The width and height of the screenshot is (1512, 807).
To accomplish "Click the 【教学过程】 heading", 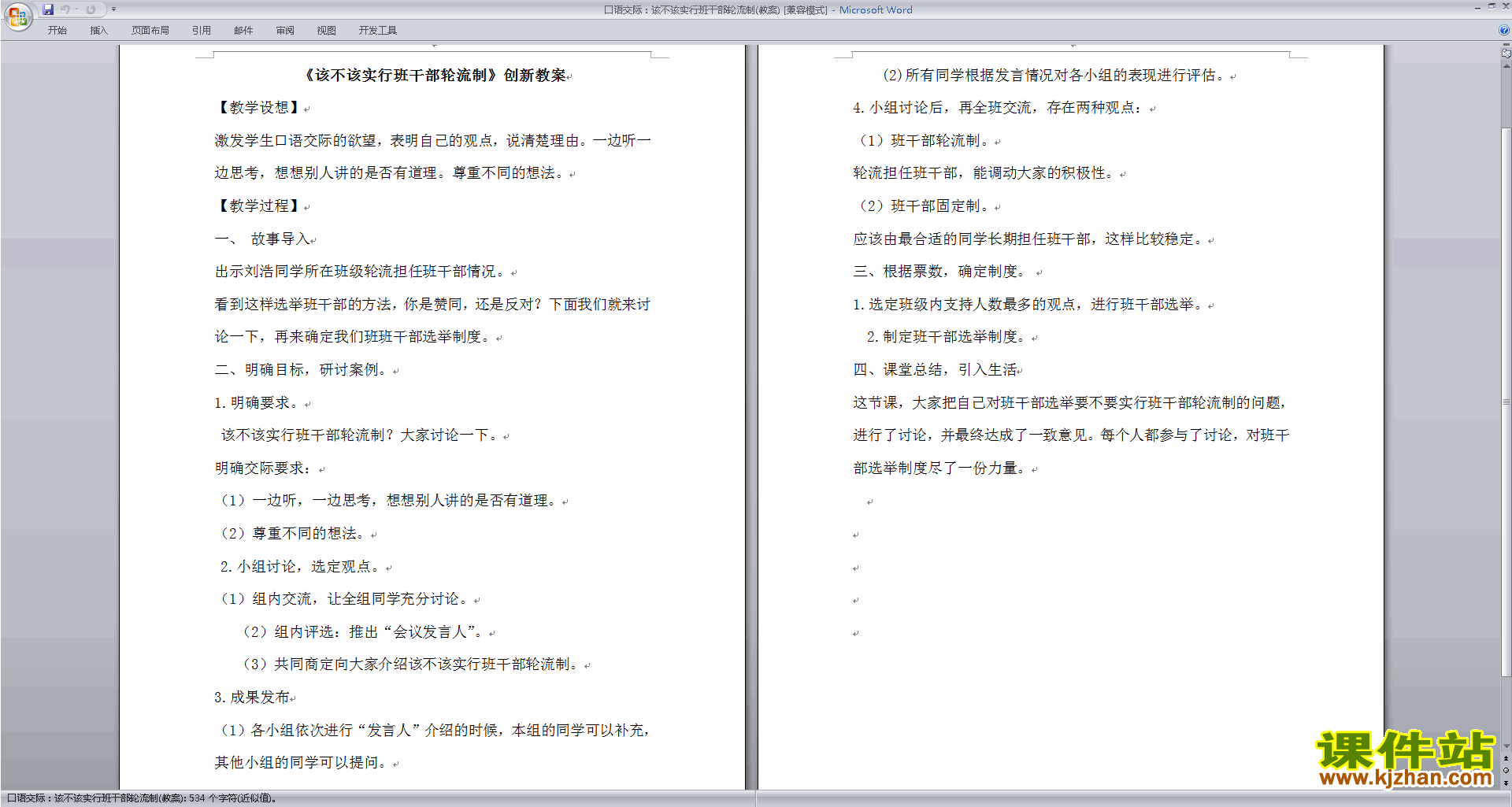I will [259, 206].
